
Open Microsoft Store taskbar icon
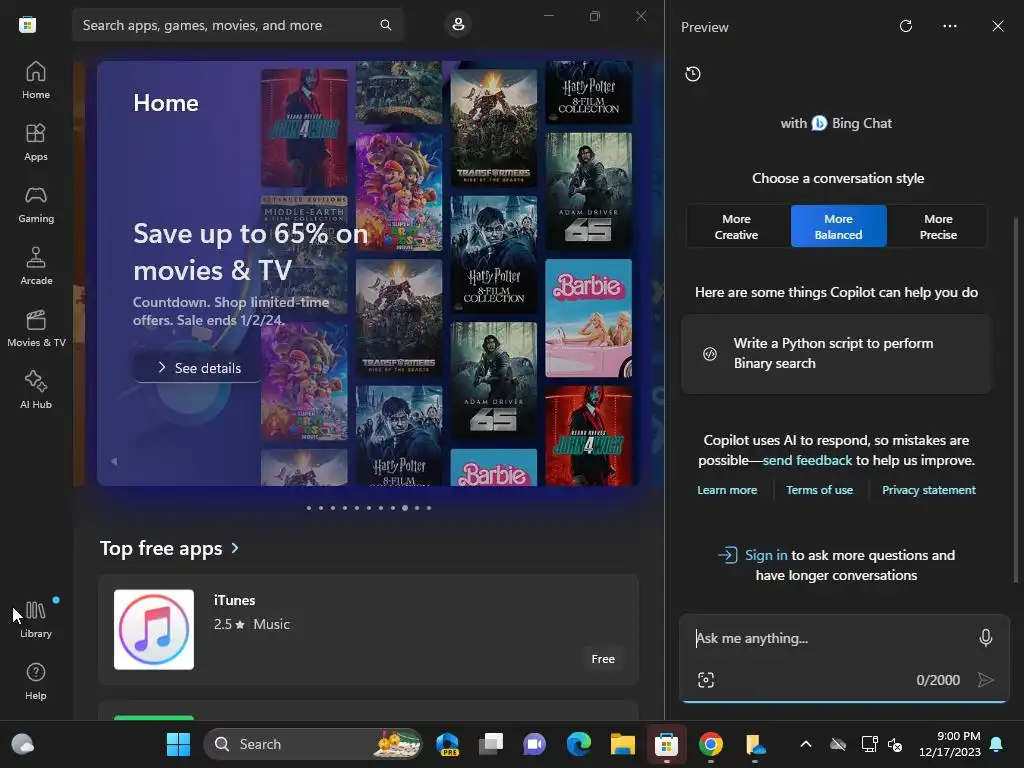click(667, 744)
